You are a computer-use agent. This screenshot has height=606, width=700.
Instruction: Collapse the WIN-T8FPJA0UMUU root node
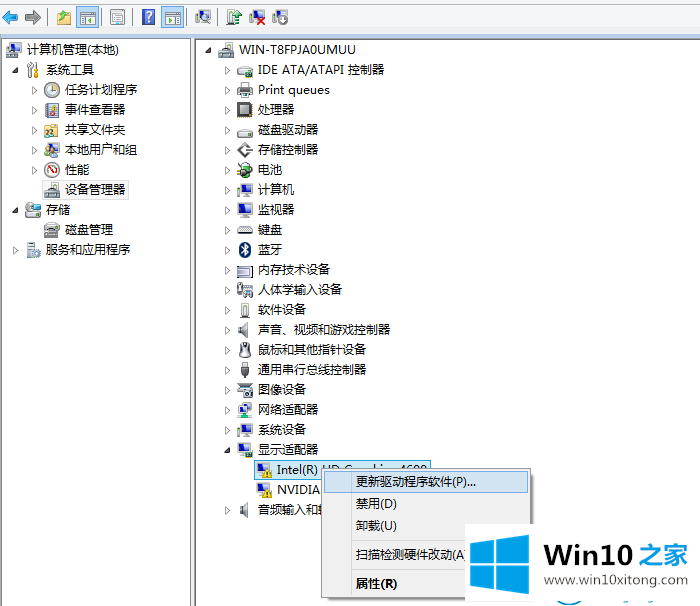tap(208, 50)
